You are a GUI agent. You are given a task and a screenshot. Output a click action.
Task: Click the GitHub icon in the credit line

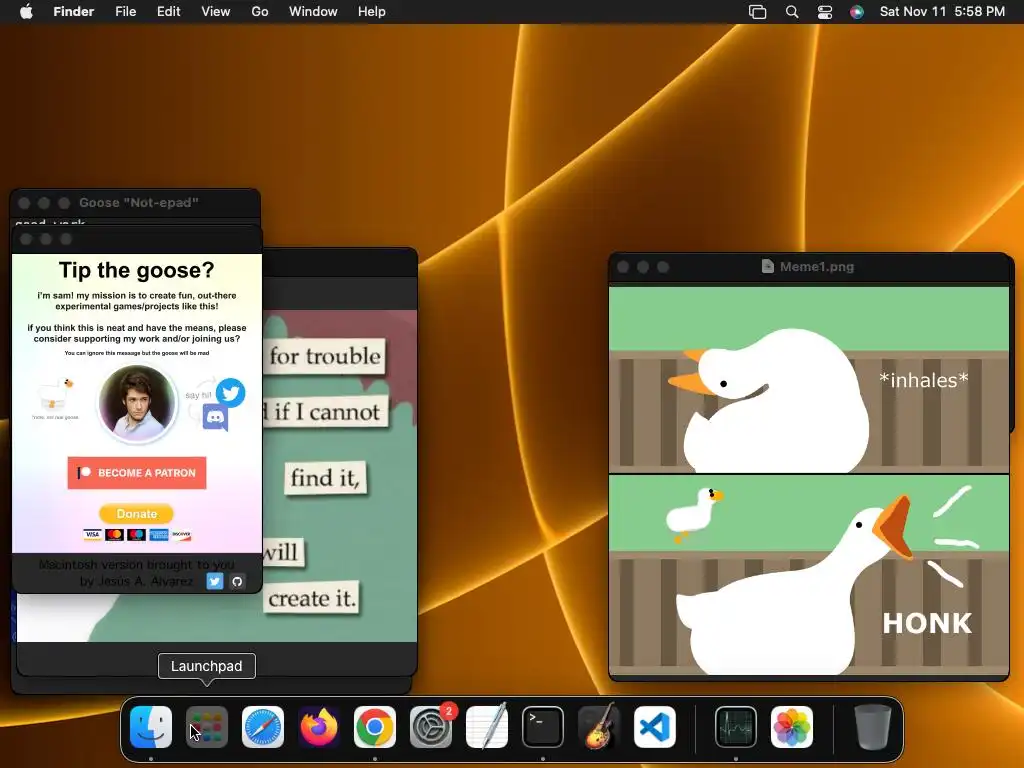[237, 581]
